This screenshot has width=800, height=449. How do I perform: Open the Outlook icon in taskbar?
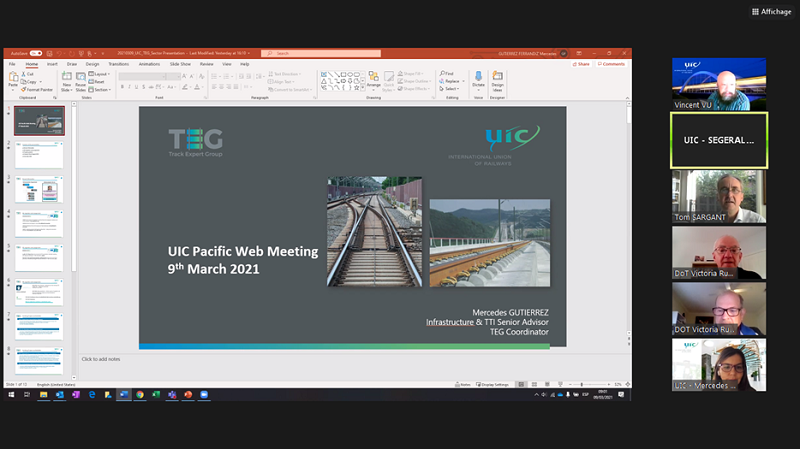pyautogui.click(x=60, y=394)
